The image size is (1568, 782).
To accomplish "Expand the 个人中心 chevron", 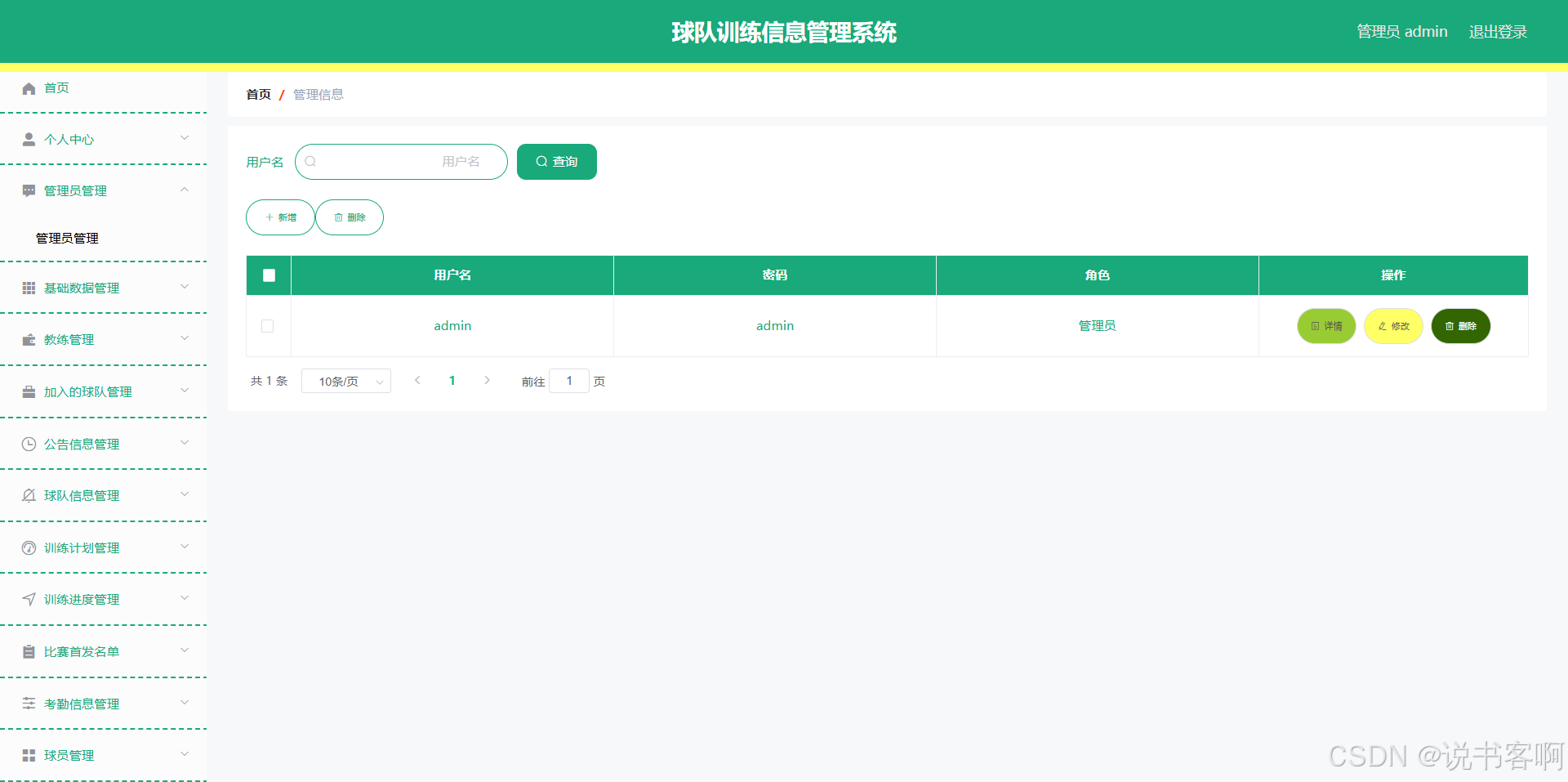I will point(185,138).
